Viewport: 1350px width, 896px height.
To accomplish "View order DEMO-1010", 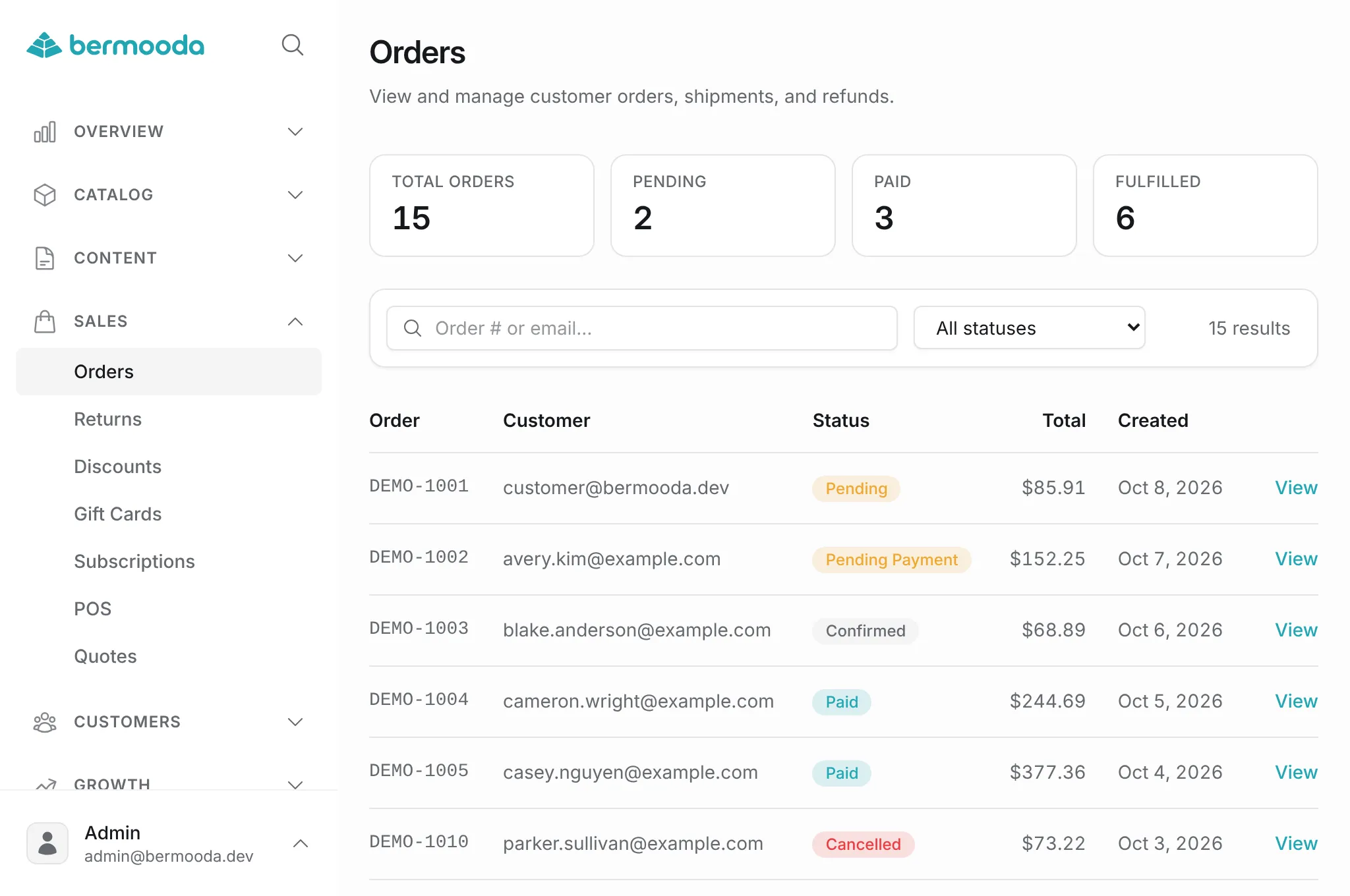I will (1296, 843).
